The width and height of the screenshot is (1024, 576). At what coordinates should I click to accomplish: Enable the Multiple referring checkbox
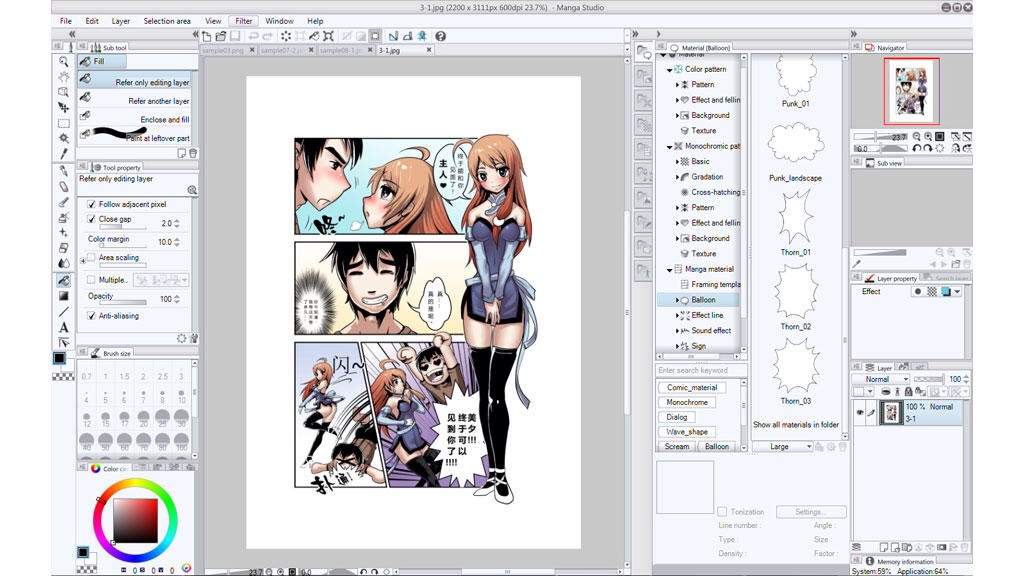91,280
